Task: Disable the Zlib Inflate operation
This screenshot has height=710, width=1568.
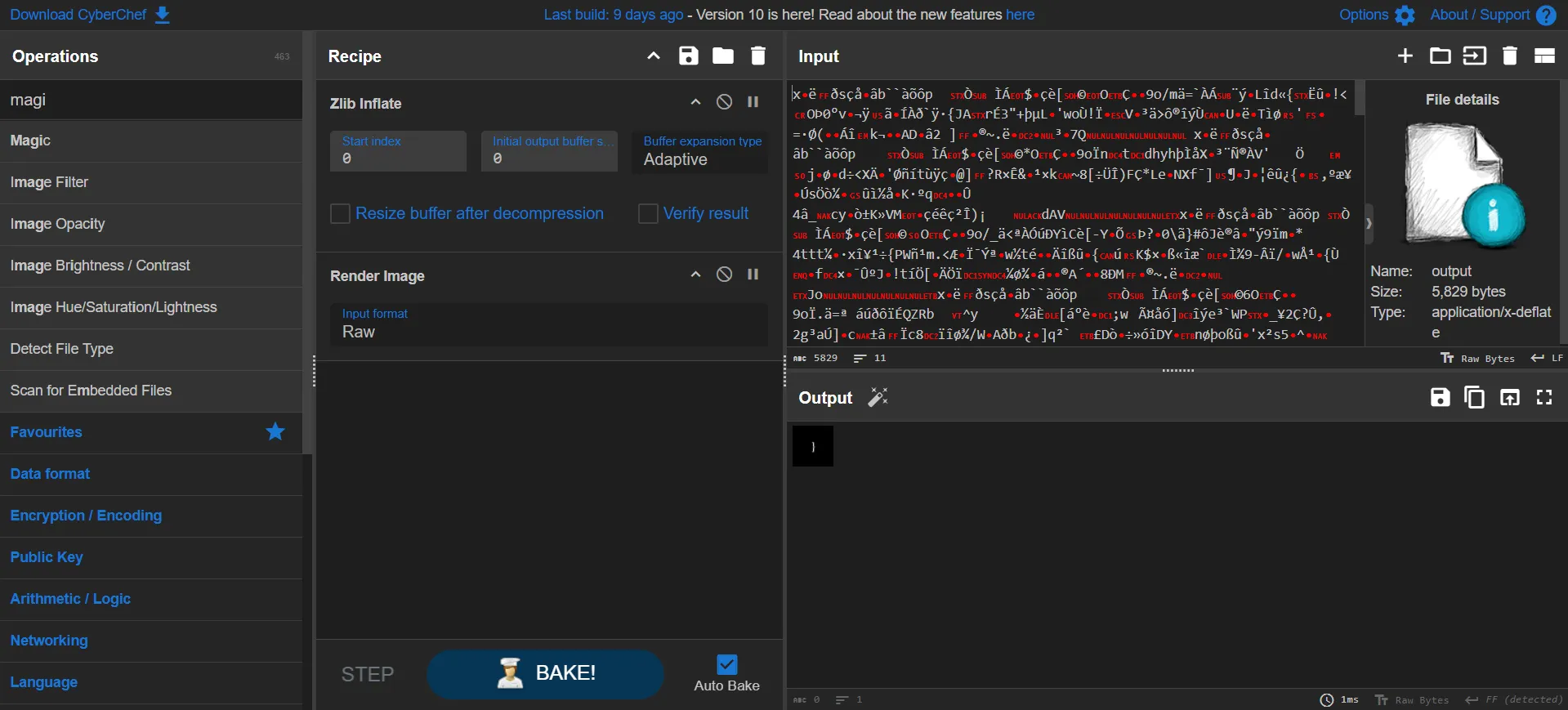Action: coord(724,102)
